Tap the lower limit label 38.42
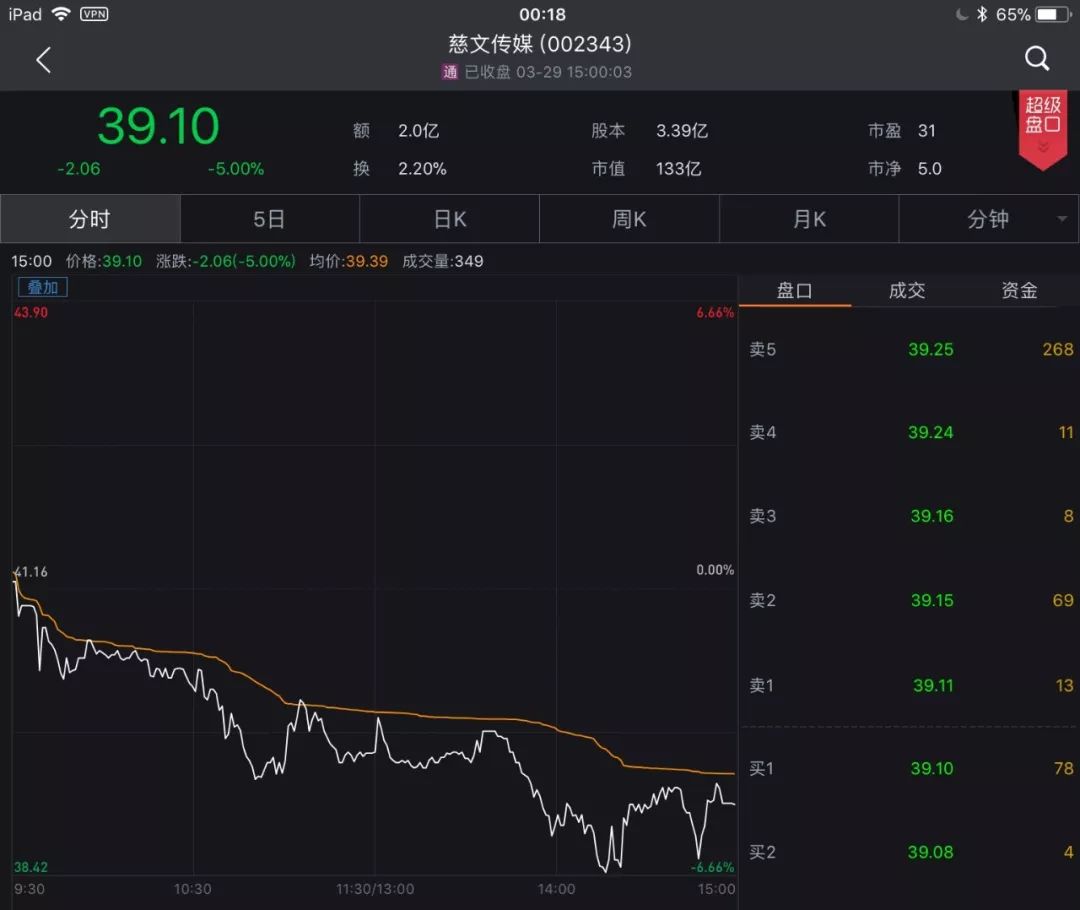Image resolution: width=1080 pixels, height=910 pixels. 31,867
